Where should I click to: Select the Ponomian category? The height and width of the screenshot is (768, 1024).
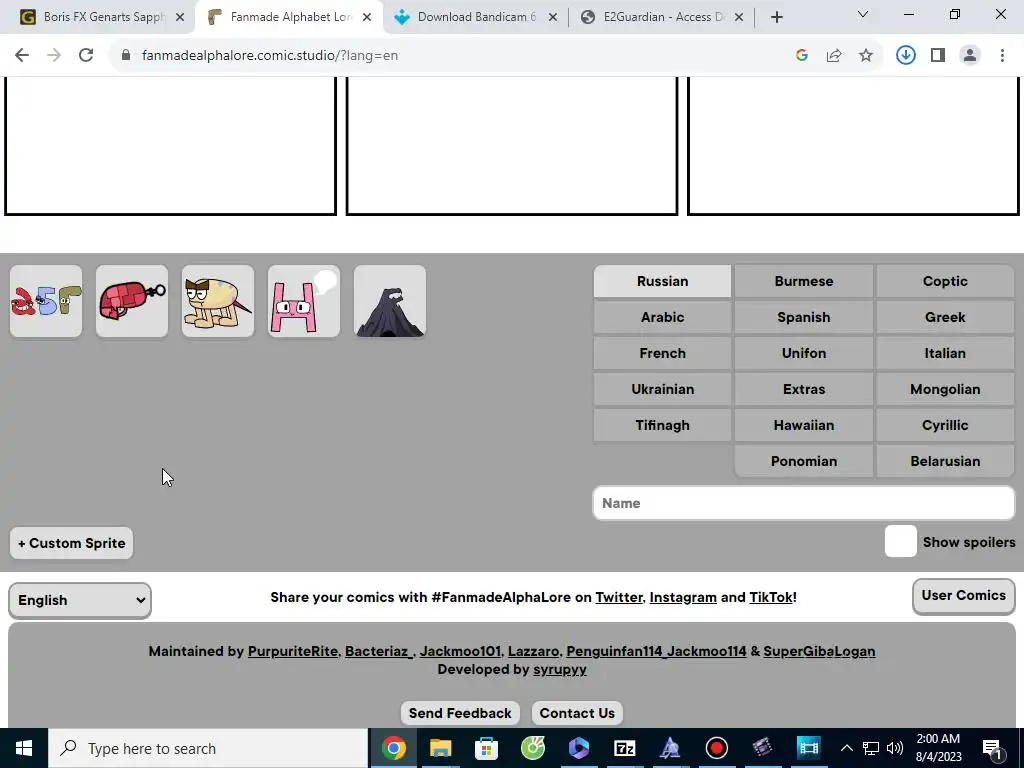tap(803, 460)
